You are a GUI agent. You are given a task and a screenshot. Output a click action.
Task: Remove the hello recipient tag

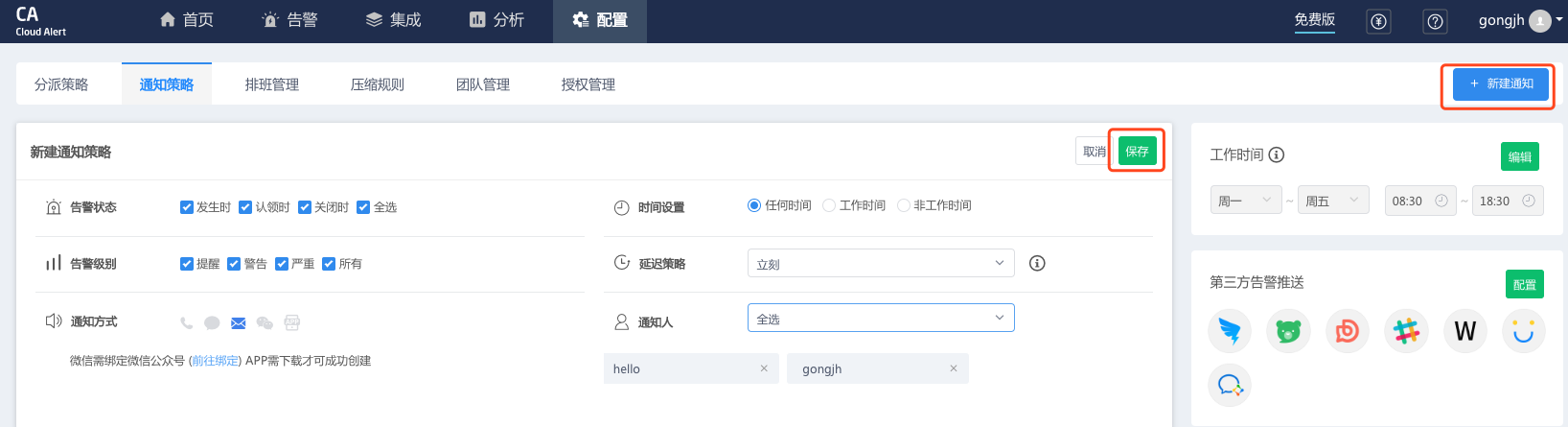pos(764,368)
